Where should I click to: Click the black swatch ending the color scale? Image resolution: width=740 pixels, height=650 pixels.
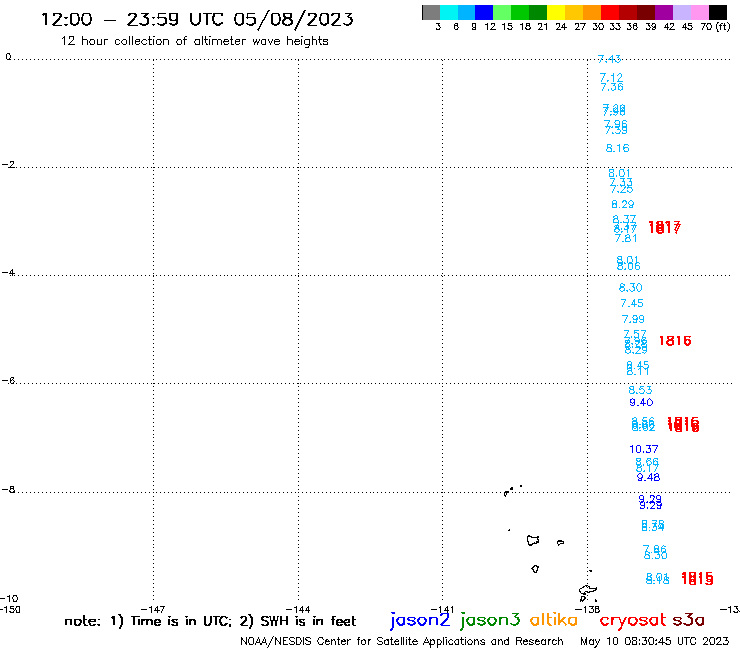[718, 12]
